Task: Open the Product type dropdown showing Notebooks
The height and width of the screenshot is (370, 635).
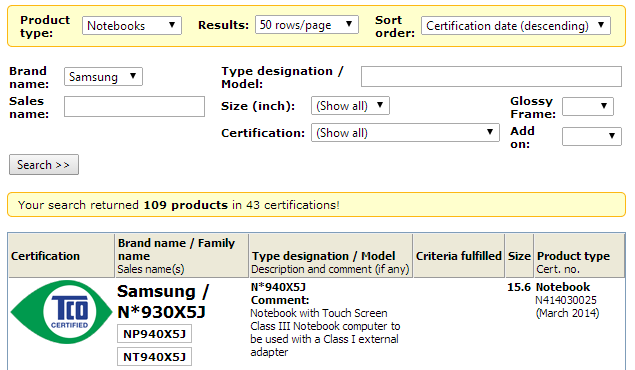Action: point(132,26)
